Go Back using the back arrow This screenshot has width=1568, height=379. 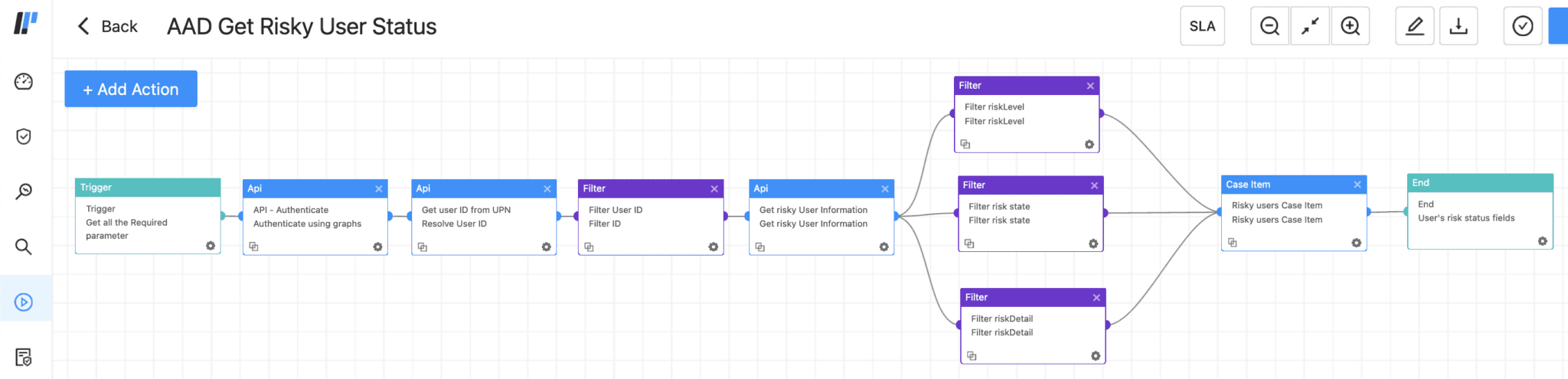coord(107,27)
